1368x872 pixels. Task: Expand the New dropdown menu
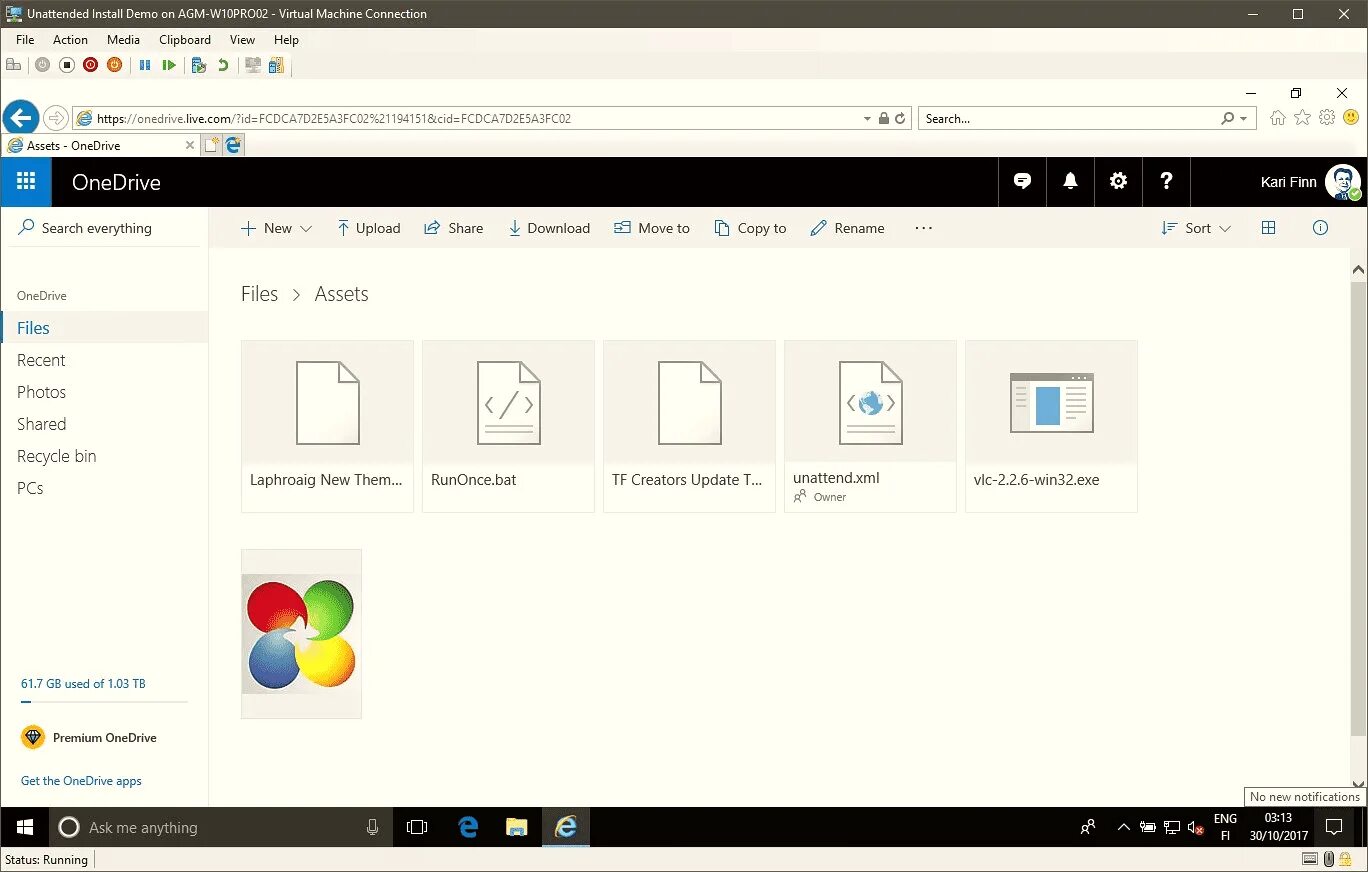coord(276,228)
